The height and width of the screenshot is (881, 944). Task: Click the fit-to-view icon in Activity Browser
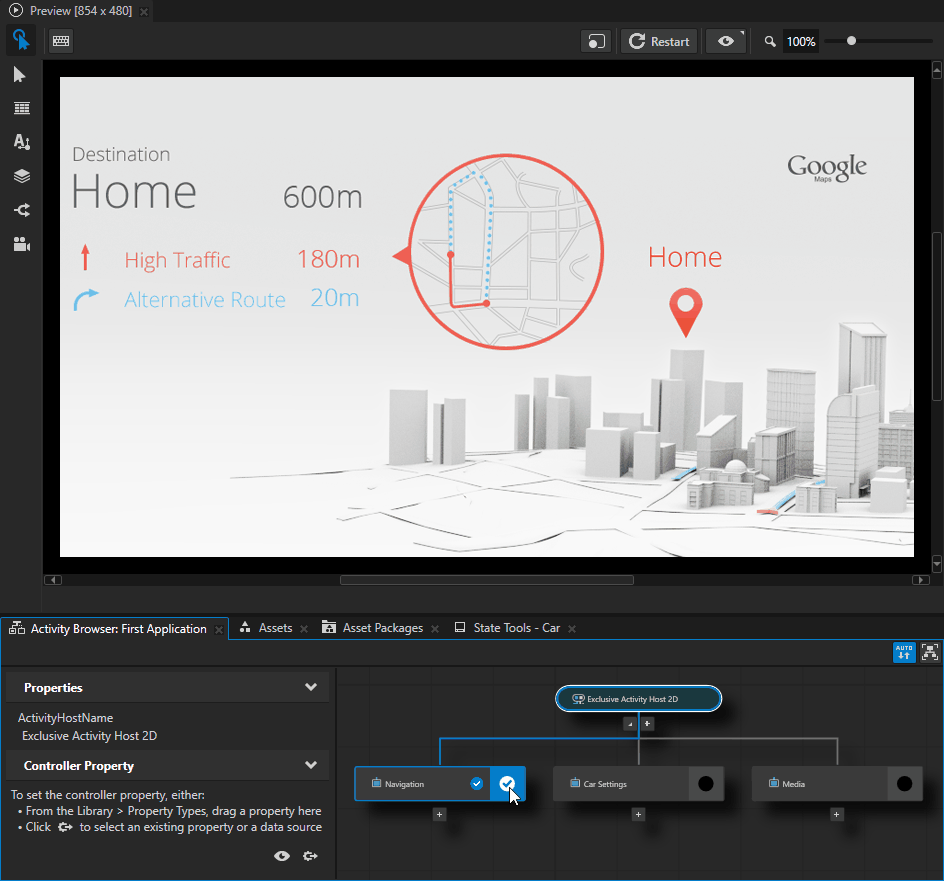point(930,652)
